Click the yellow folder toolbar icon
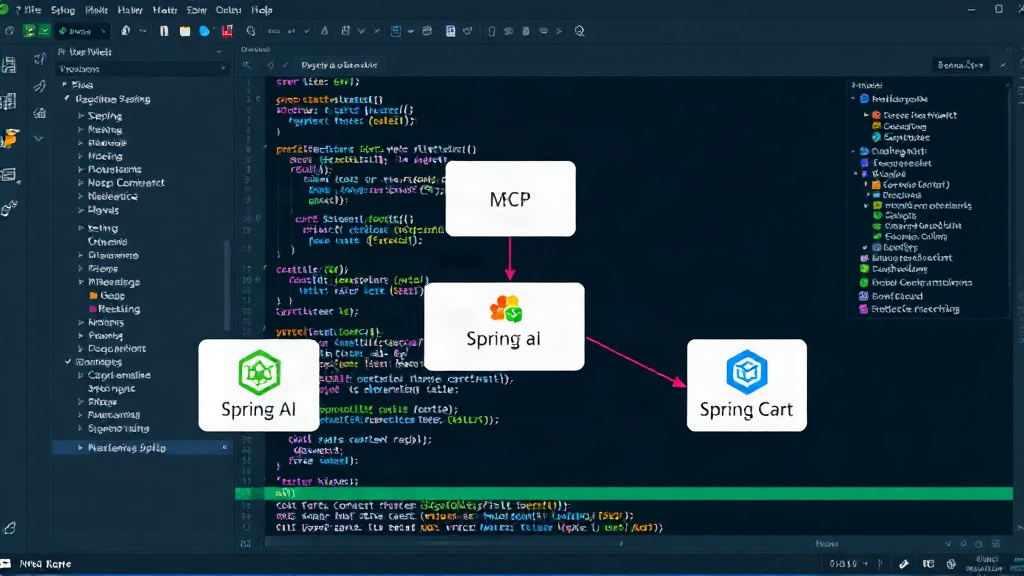 [x=185, y=31]
